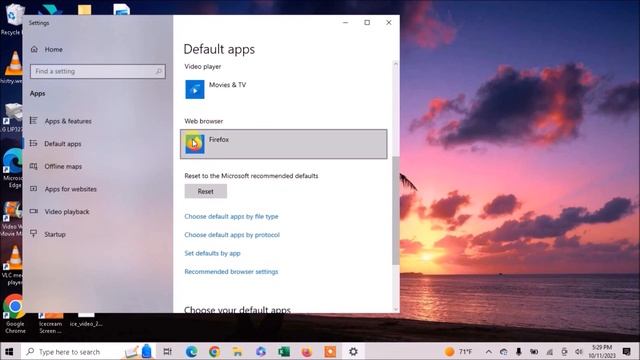The height and width of the screenshot is (360, 640).
Task: Open the Windows Start menu
Action: point(9,351)
